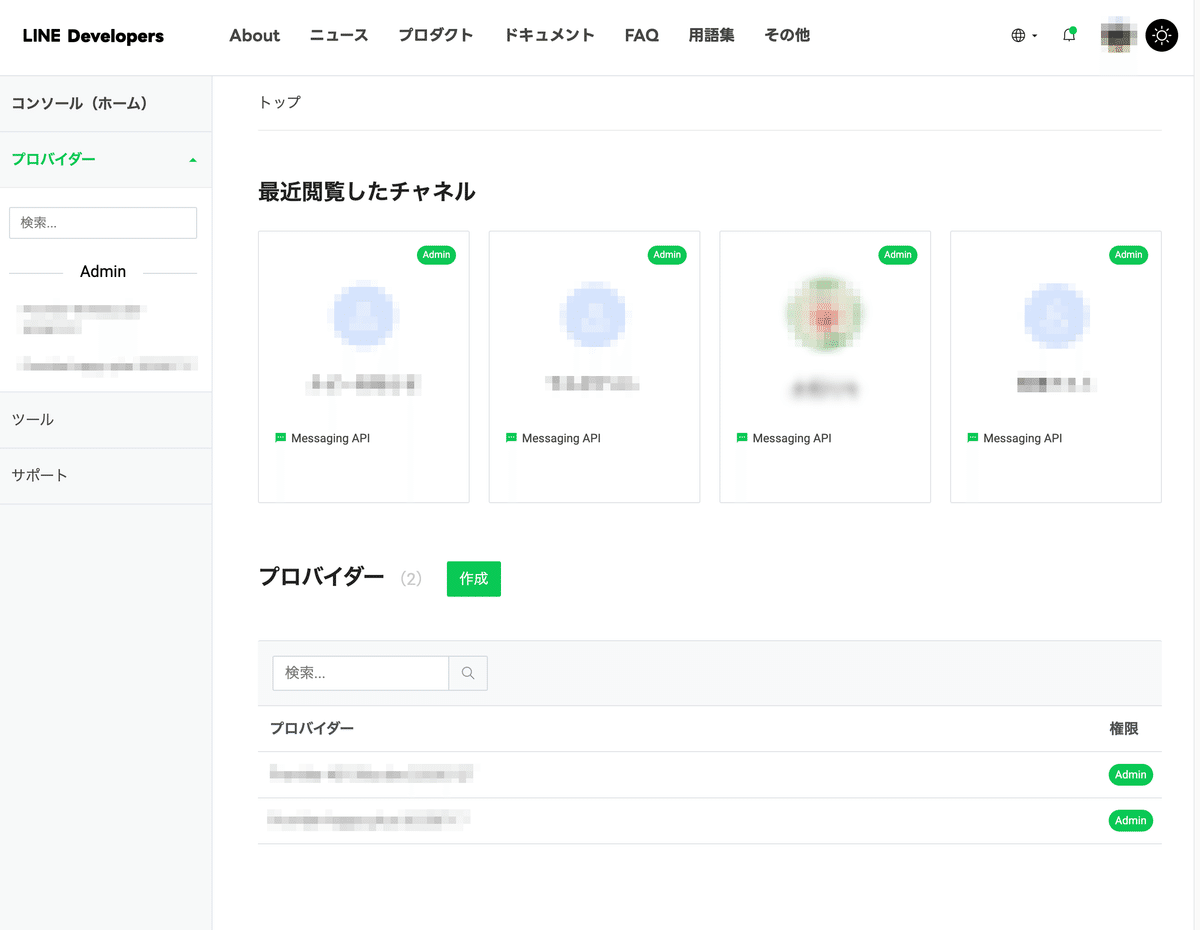Open the notification bell
Viewport: 1200px width, 930px height.
1069,35
